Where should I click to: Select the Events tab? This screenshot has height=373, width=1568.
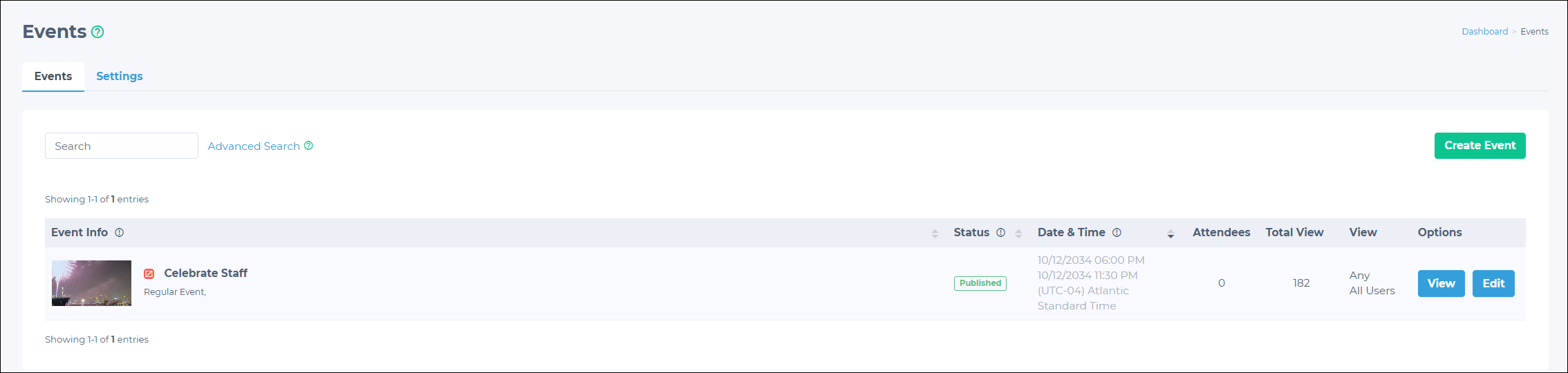point(53,76)
